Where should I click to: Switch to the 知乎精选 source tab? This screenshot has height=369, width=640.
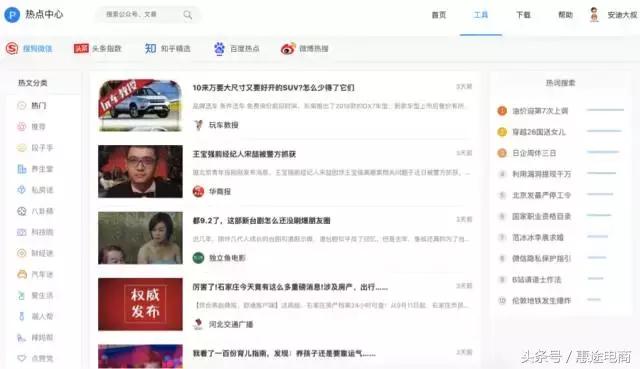(x=167, y=49)
